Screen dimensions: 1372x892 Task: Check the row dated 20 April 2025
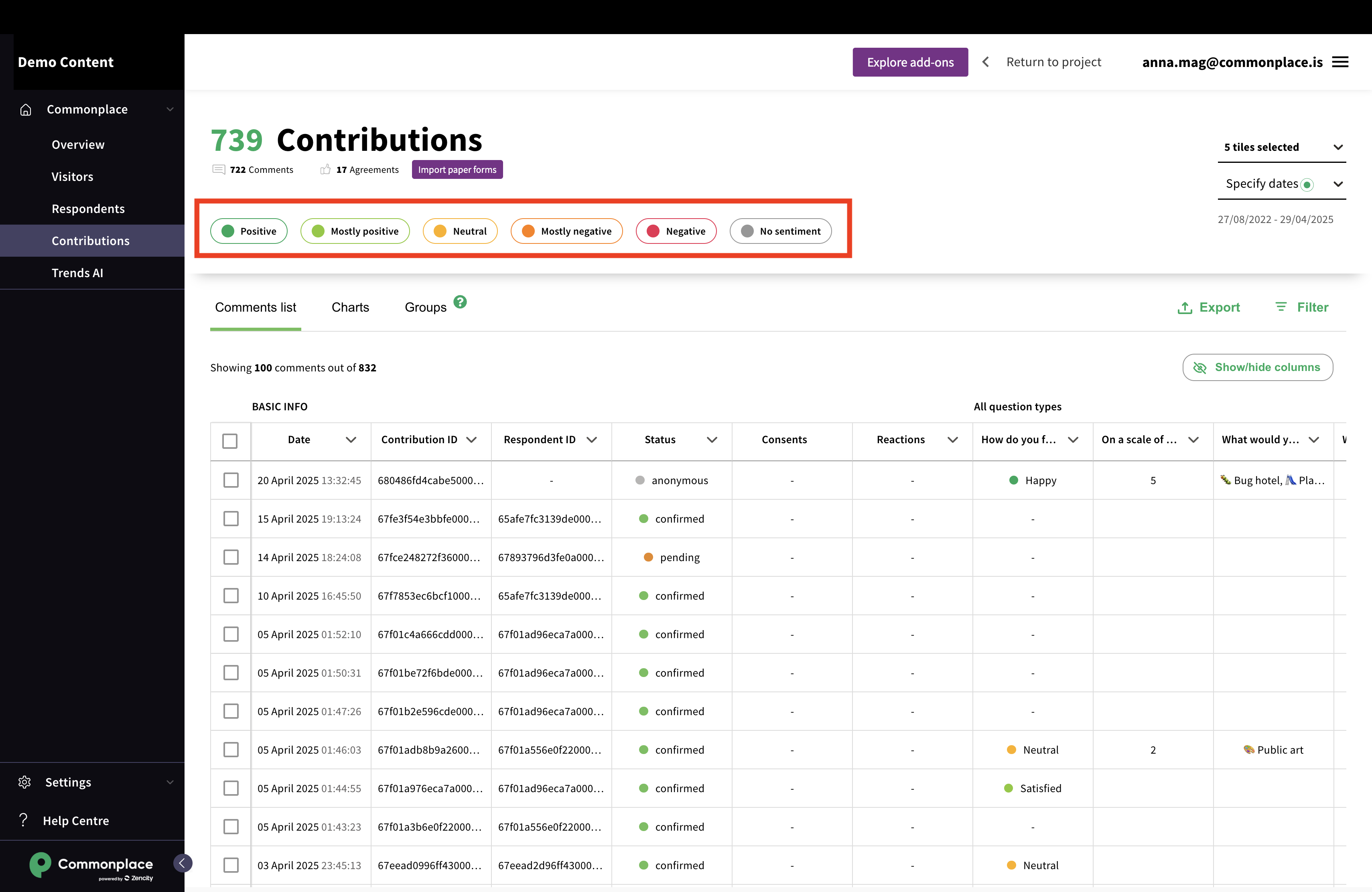pos(231,480)
